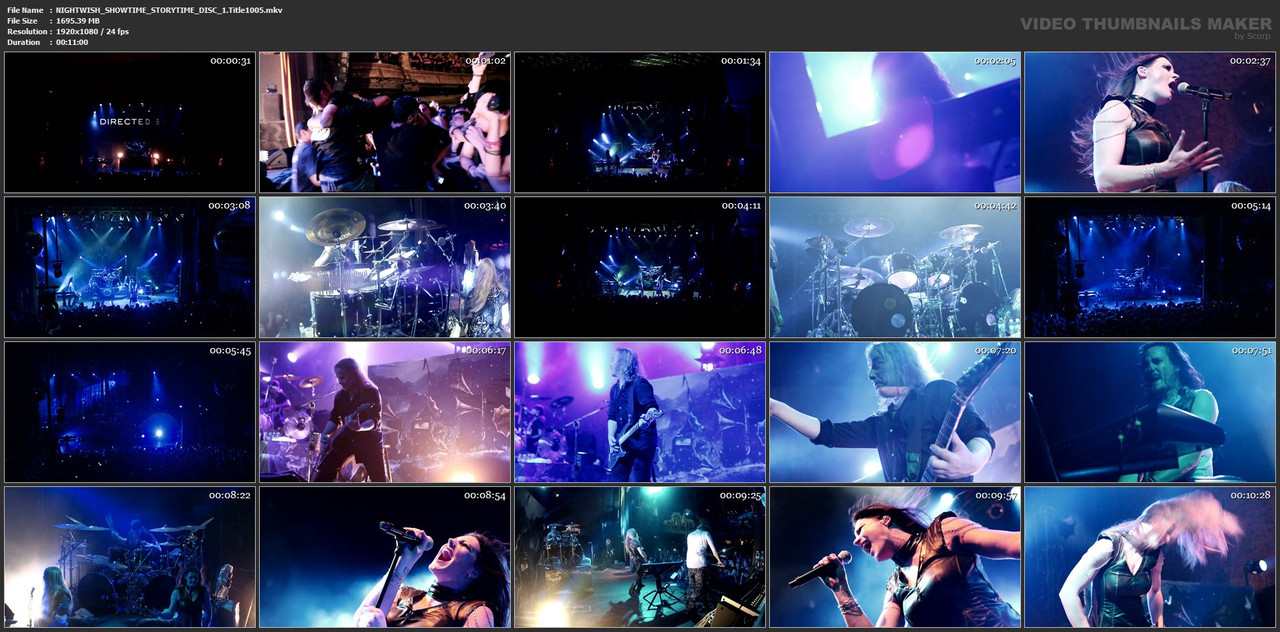Select the singer thumbnail at 00:09:57
Viewport: 1280px width, 632px height.
coord(895,557)
